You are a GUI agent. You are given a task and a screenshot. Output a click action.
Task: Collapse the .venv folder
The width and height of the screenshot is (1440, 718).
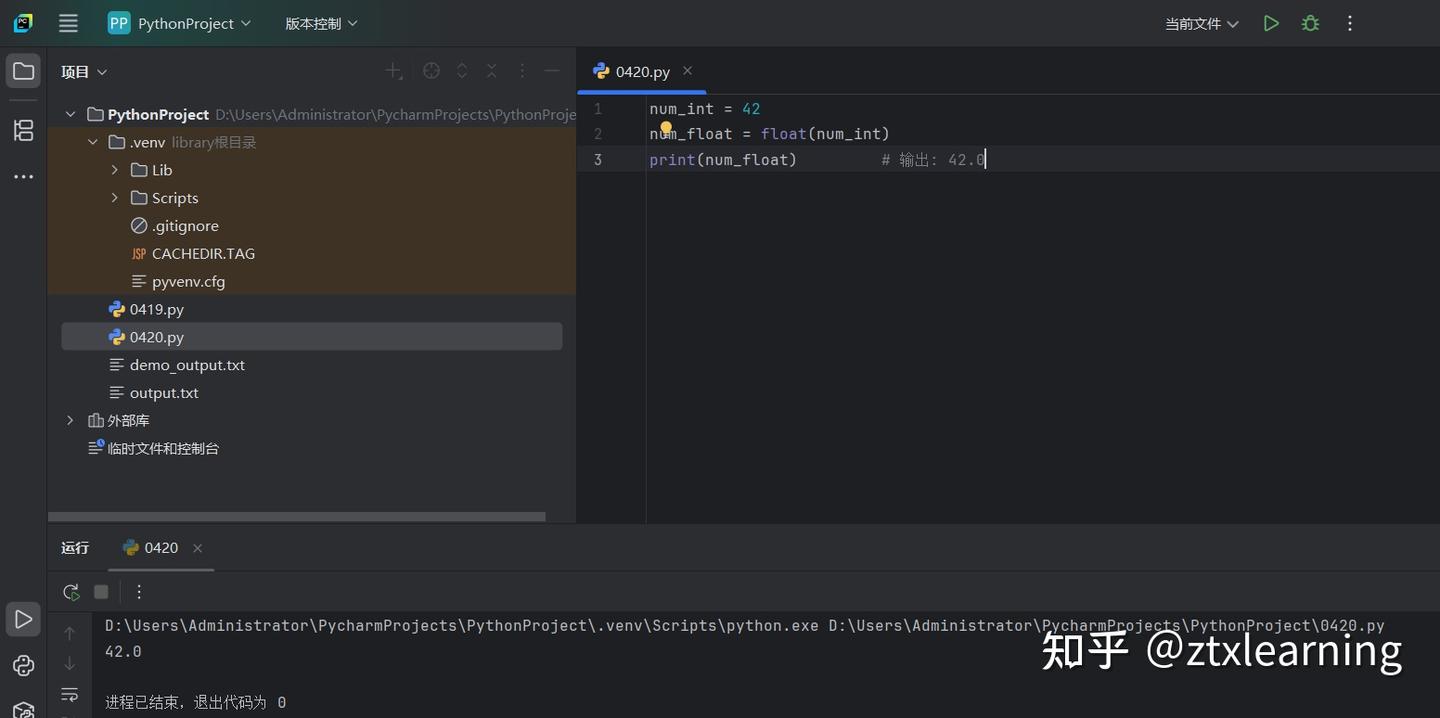[92, 142]
